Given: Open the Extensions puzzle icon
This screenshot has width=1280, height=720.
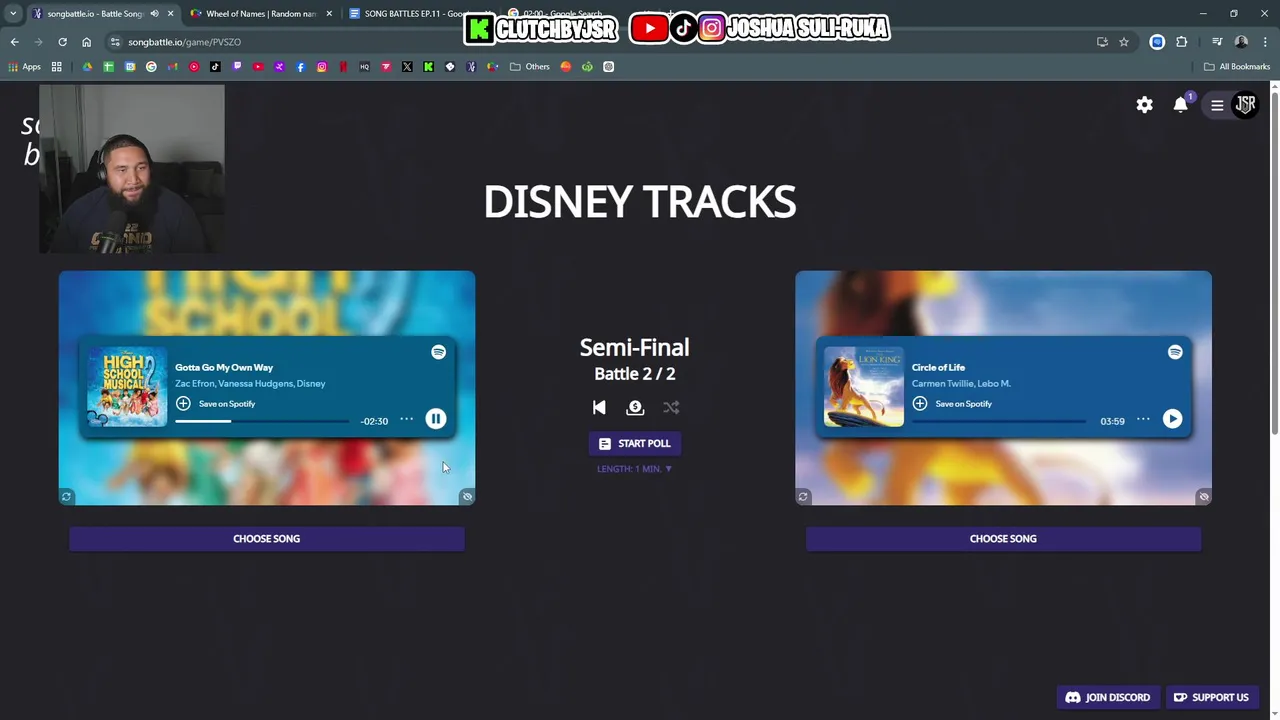Looking at the screenshot, I should pyautogui.click(x=1182, y=42).
